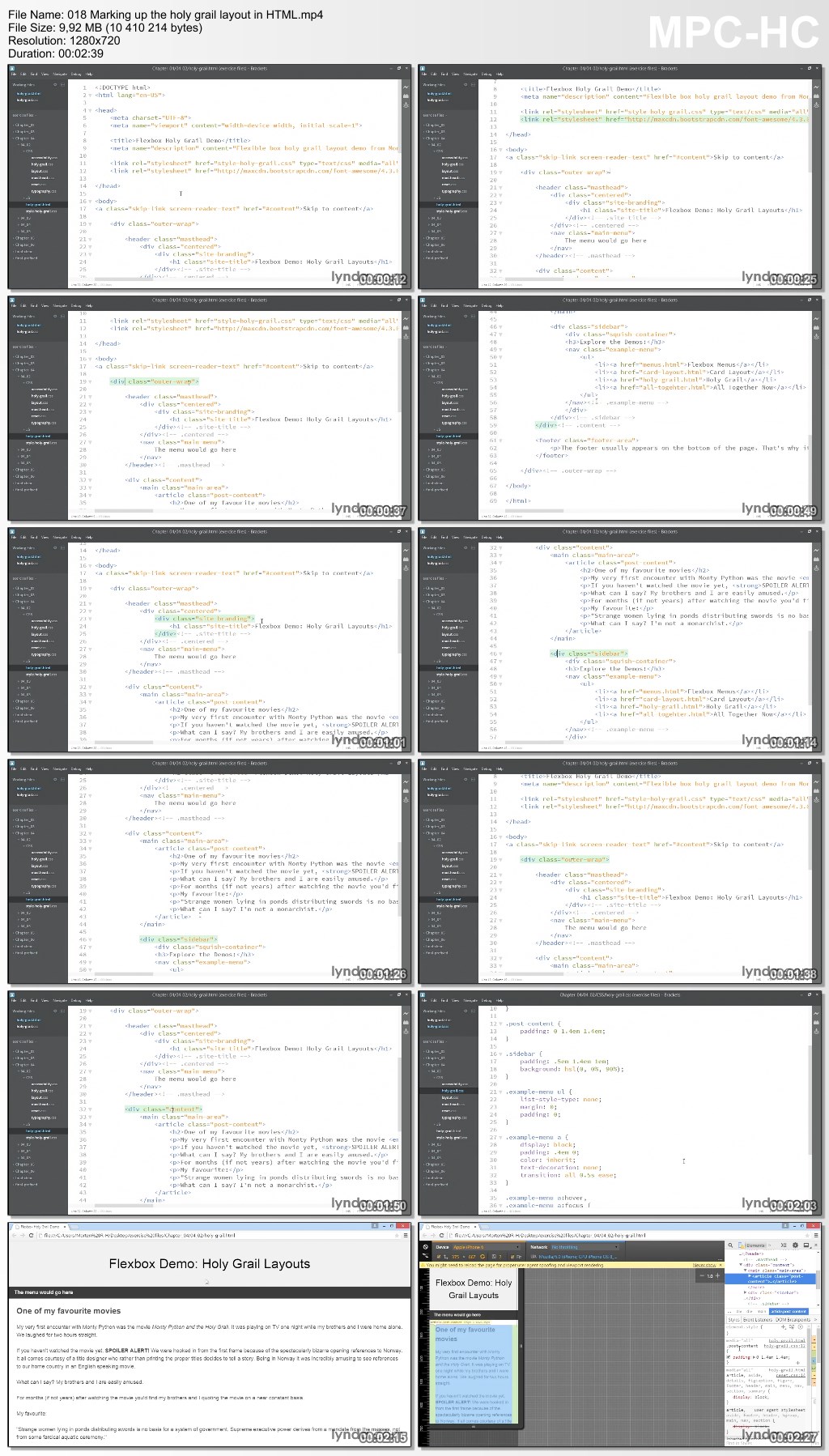Screen dimensions: 829x1456
Task: Open the CSS code thumbnail stamped 00:02:03
Action: pos(620,1105)
